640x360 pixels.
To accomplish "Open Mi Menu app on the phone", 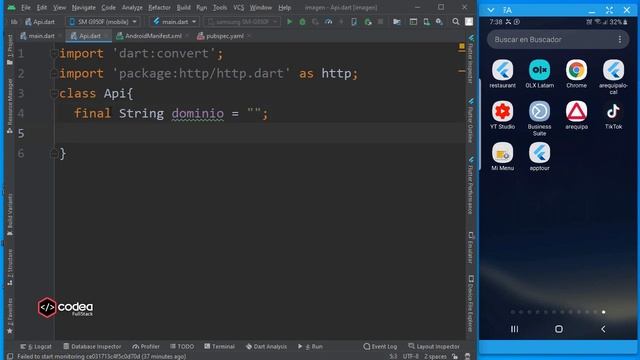I will point(502,157).
